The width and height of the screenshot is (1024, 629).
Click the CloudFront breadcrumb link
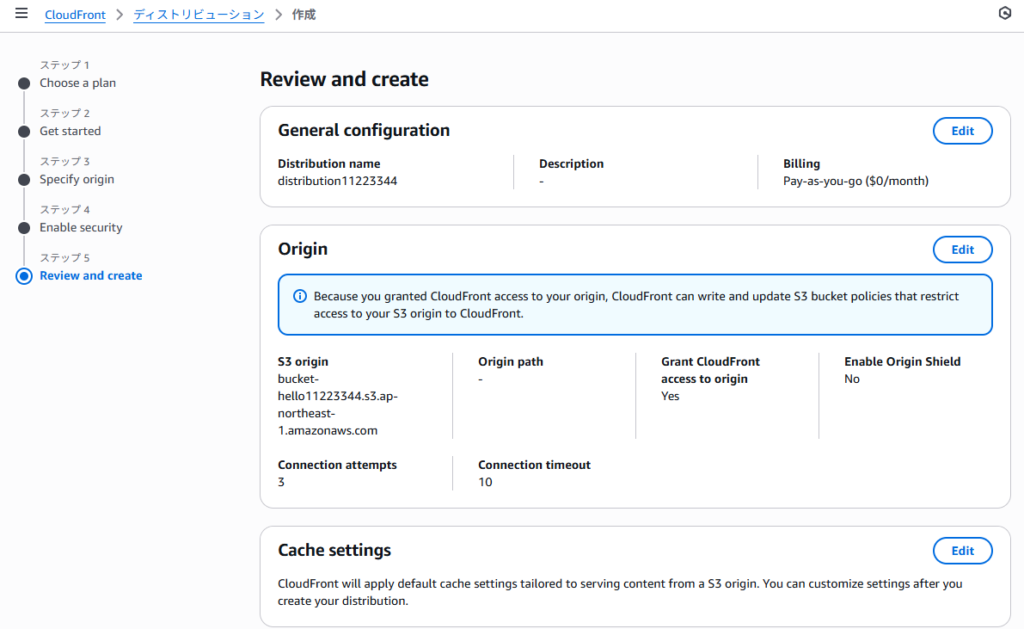(x=75, y=15)
